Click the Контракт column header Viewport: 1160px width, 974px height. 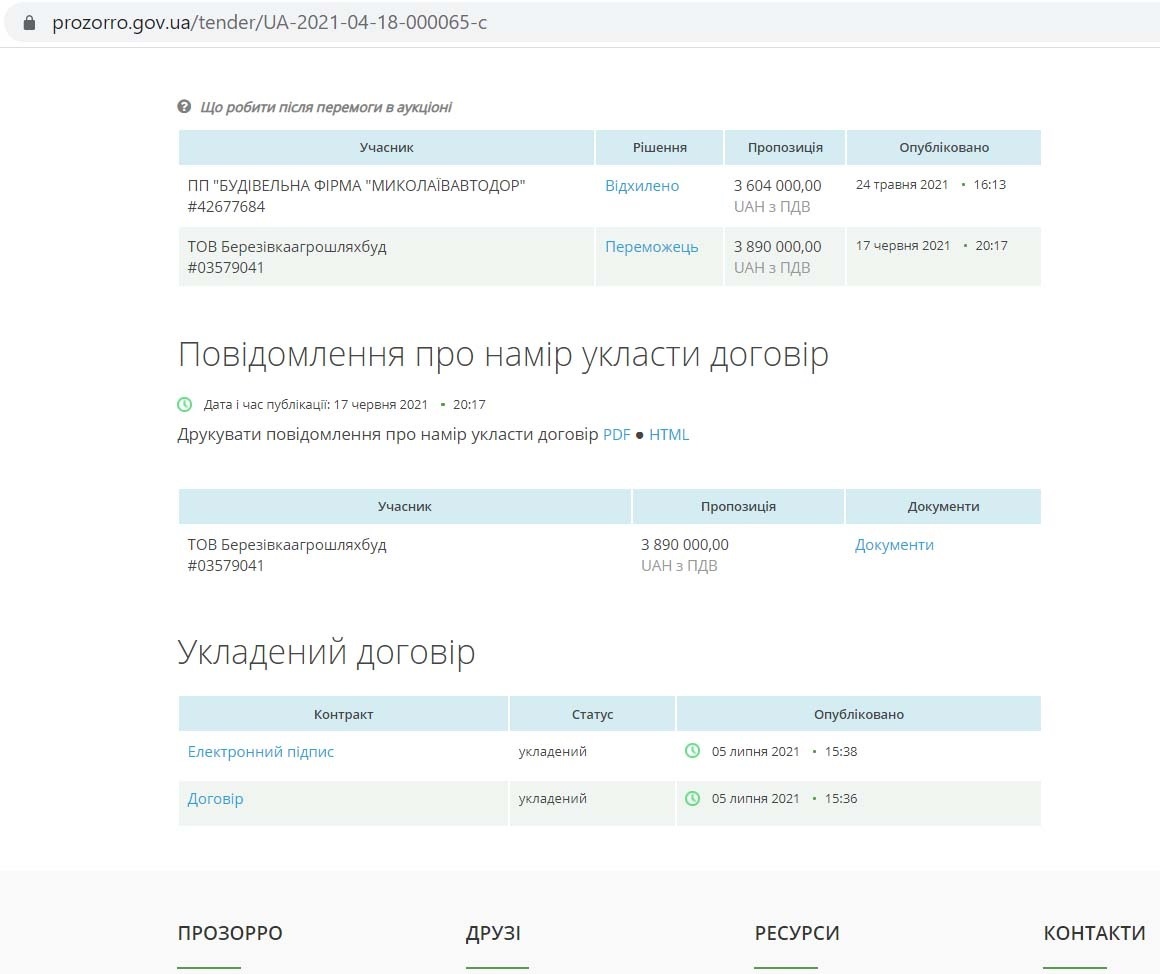343,714
